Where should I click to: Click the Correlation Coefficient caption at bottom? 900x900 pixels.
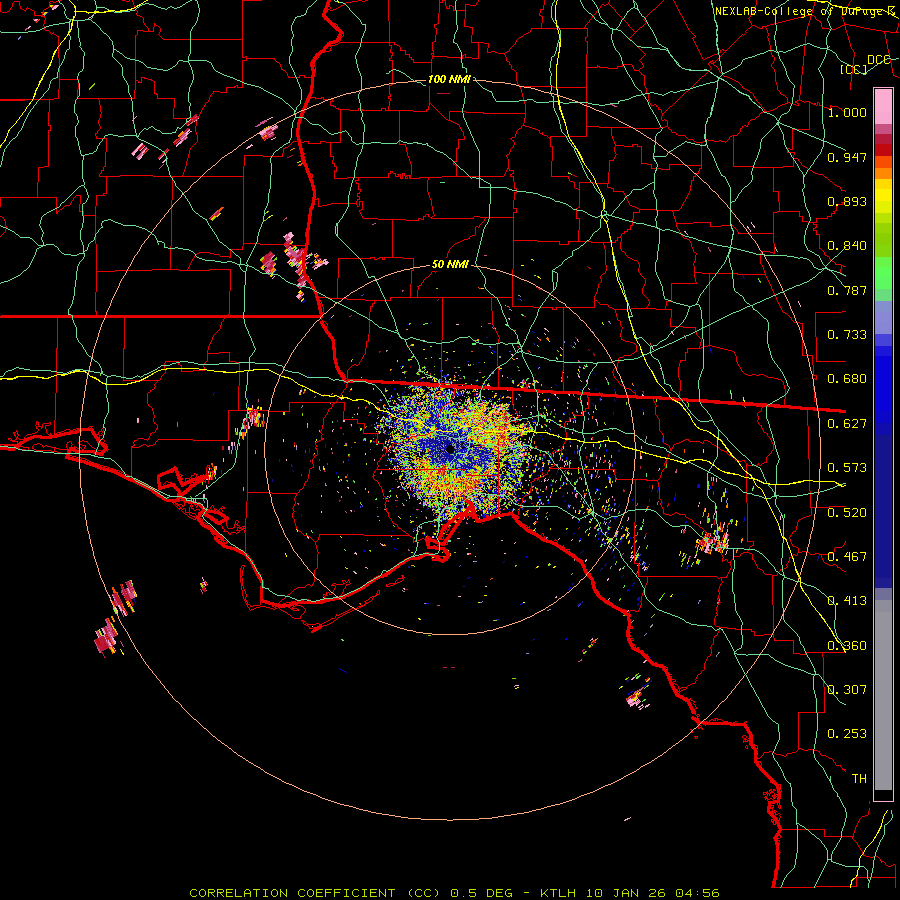click(454, 893)
